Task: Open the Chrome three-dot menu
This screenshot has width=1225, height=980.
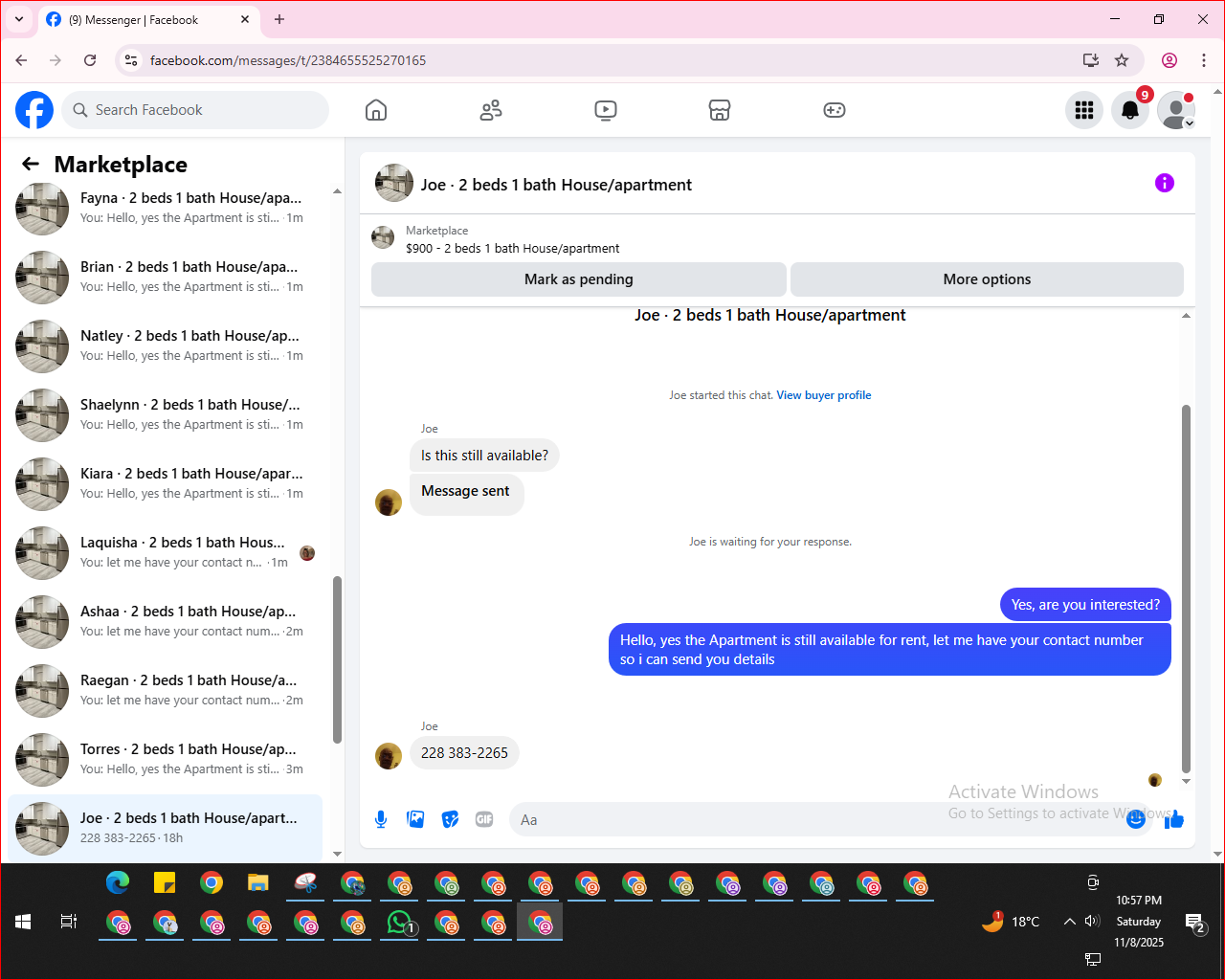Action: (1204, 60)
